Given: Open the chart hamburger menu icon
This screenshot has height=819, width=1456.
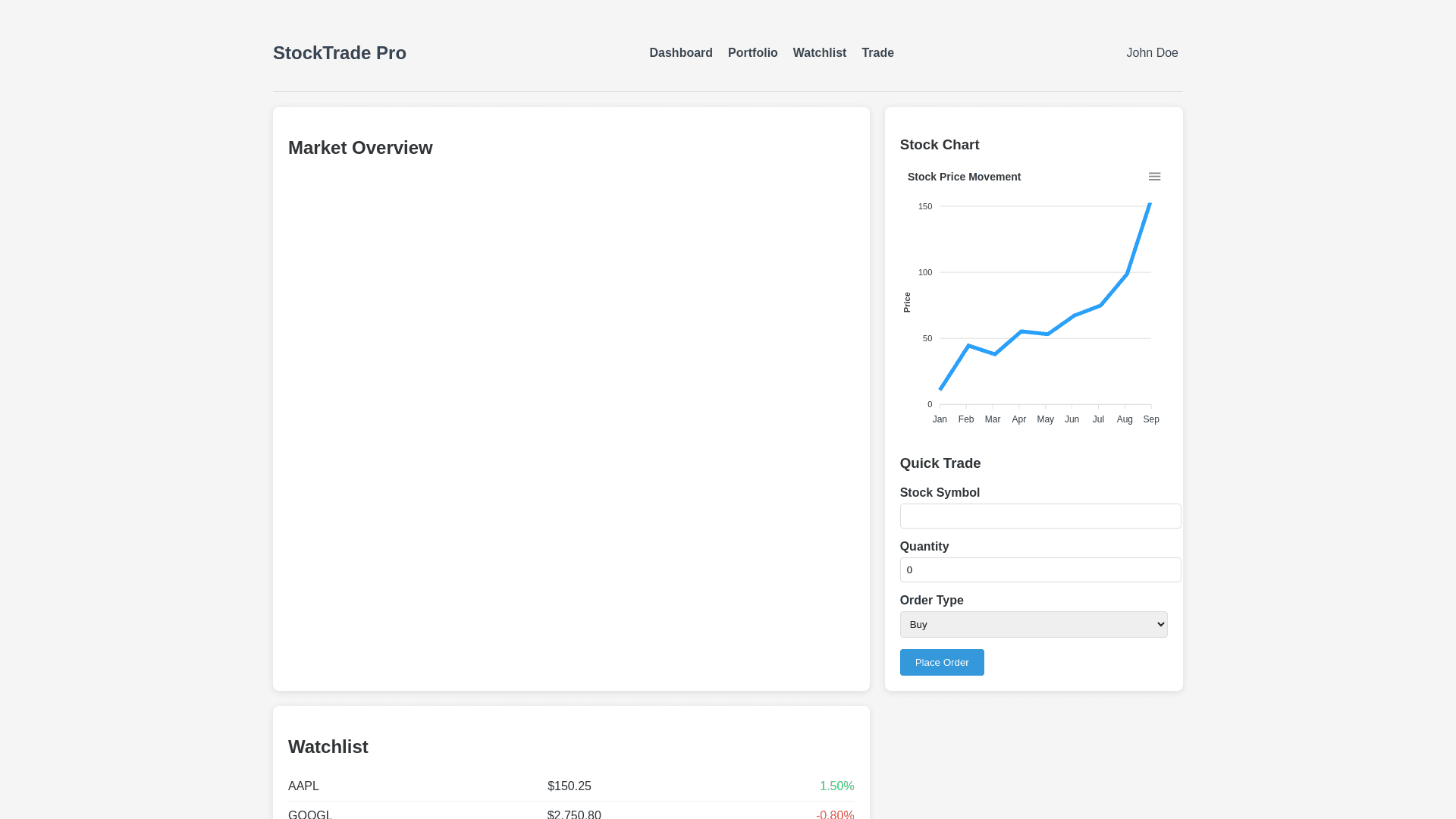Looking at the screenshot, I should tap(1154, 177).
